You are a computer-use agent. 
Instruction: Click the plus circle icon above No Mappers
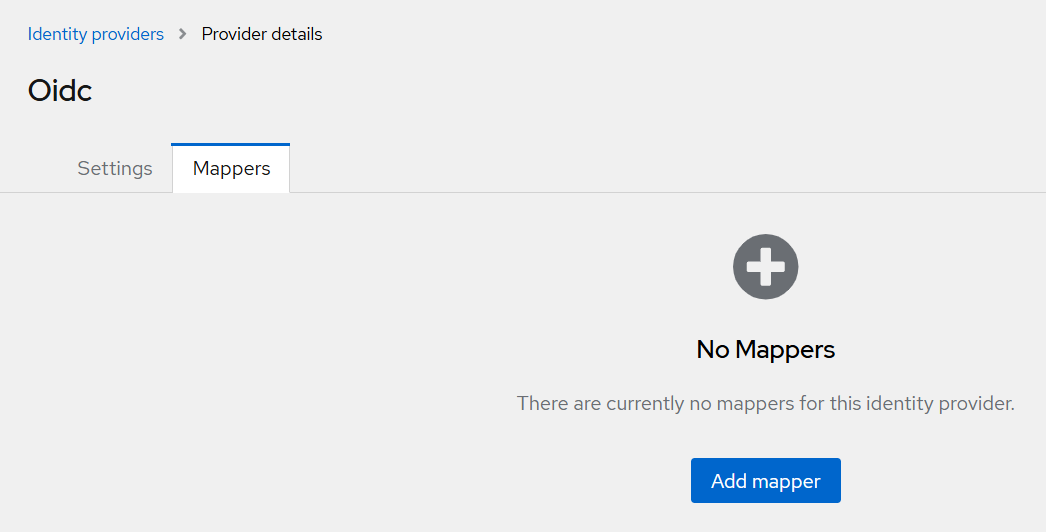point(765,267)
